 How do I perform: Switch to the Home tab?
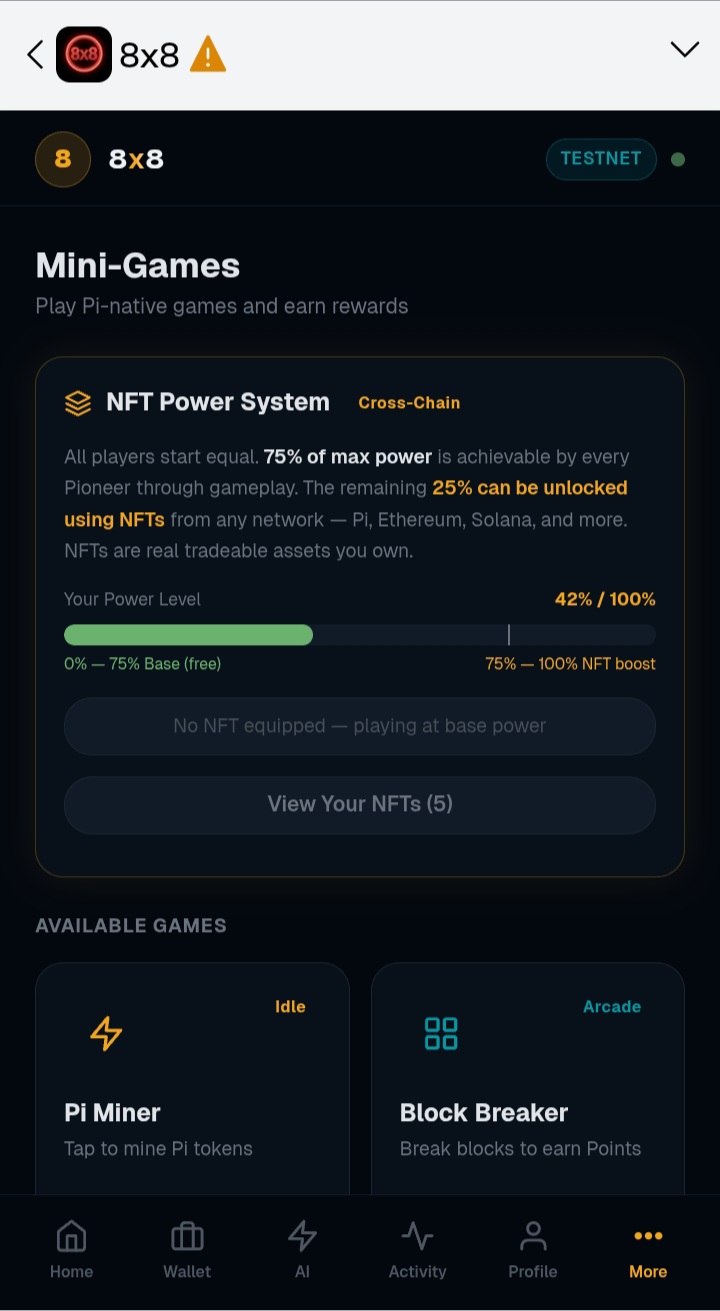tap(71, 1250)
